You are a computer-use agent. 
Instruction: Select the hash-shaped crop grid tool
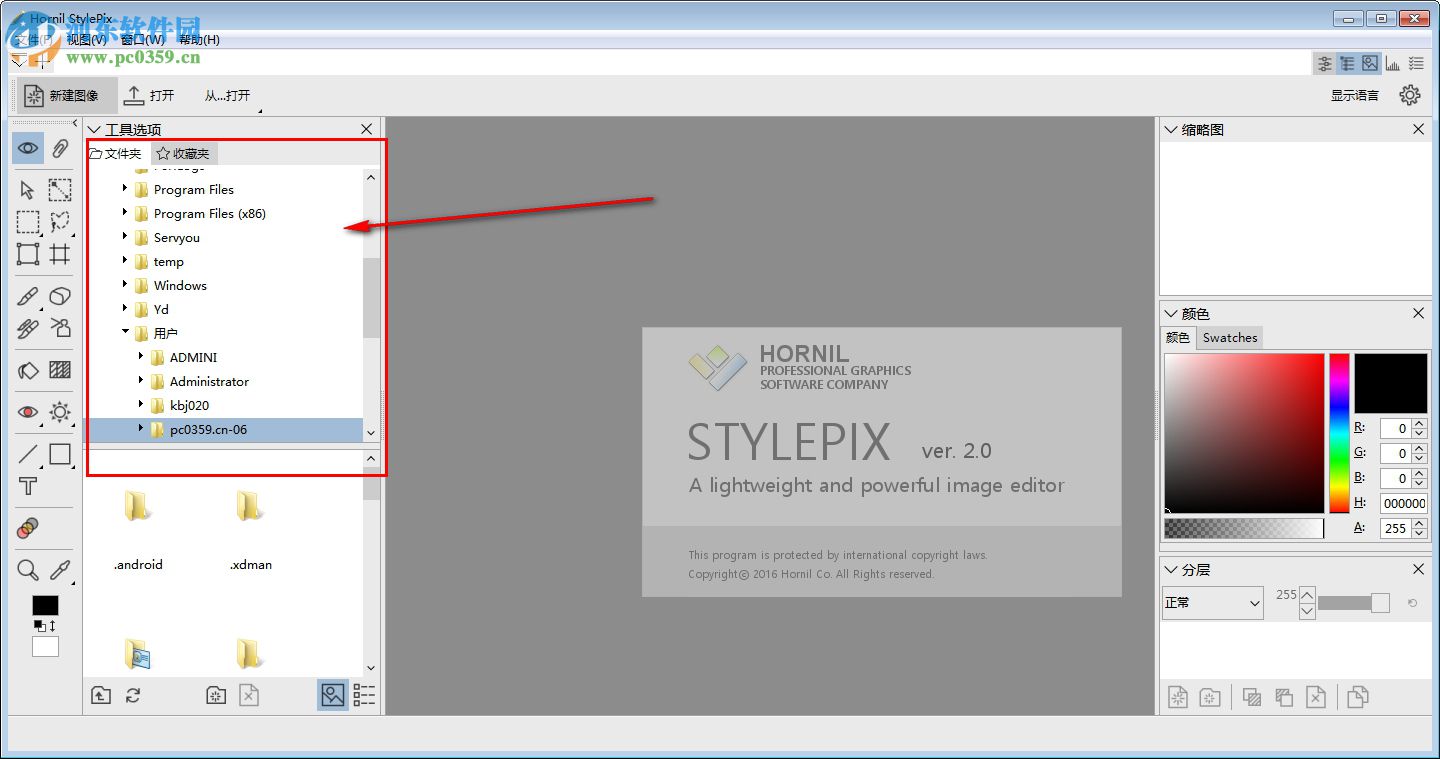(60, 254)
